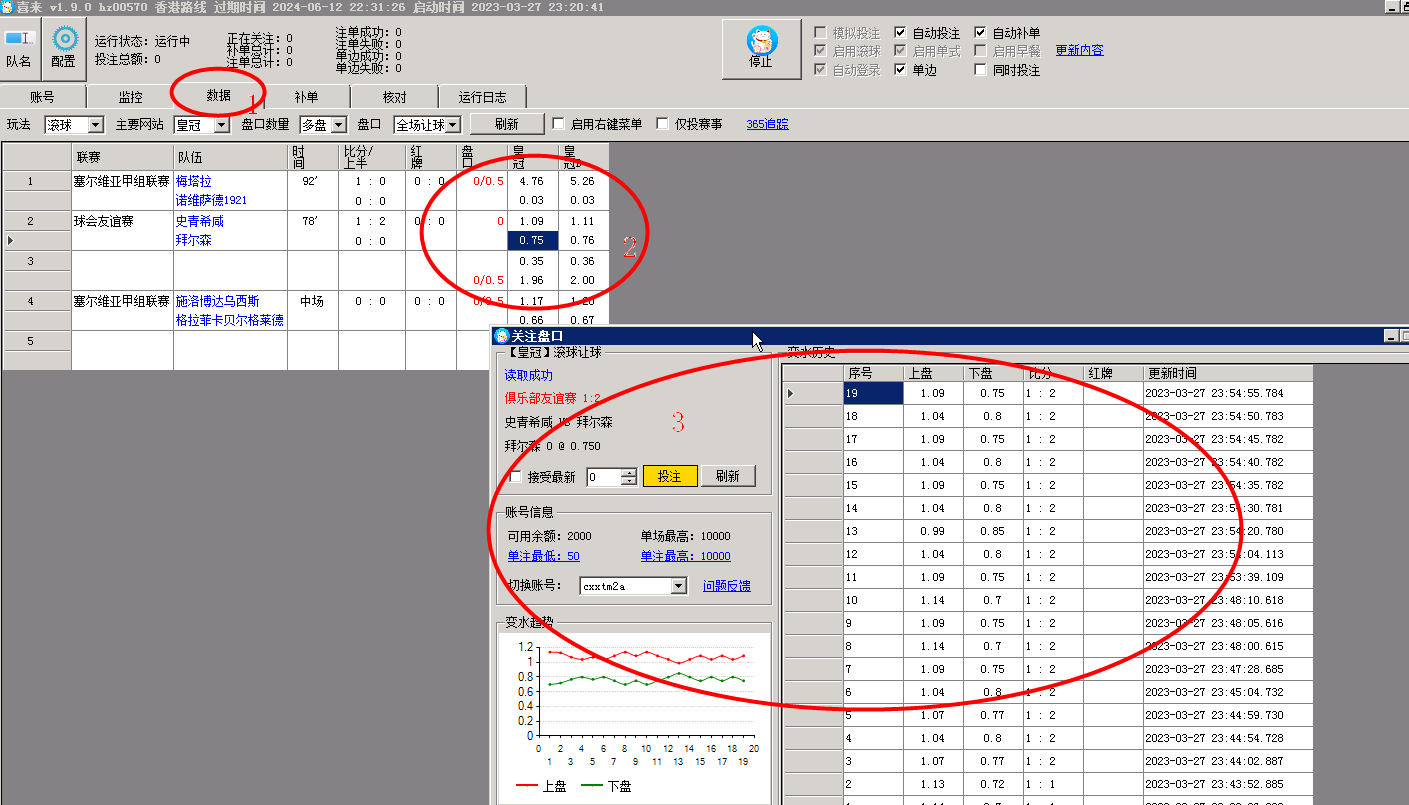
Task: Open the 配置 settings gear
Action: [x=64, y=49]
